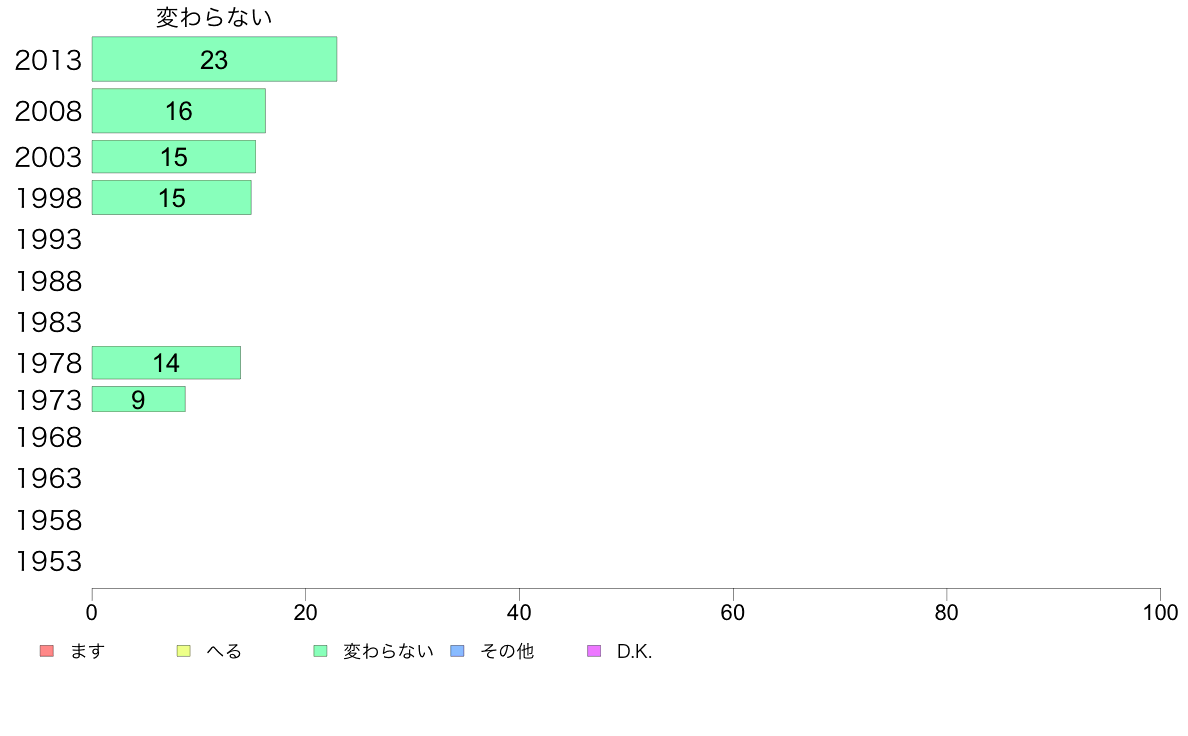
Task: Click the 100 axis tick label
Action: coord(1160,612)
